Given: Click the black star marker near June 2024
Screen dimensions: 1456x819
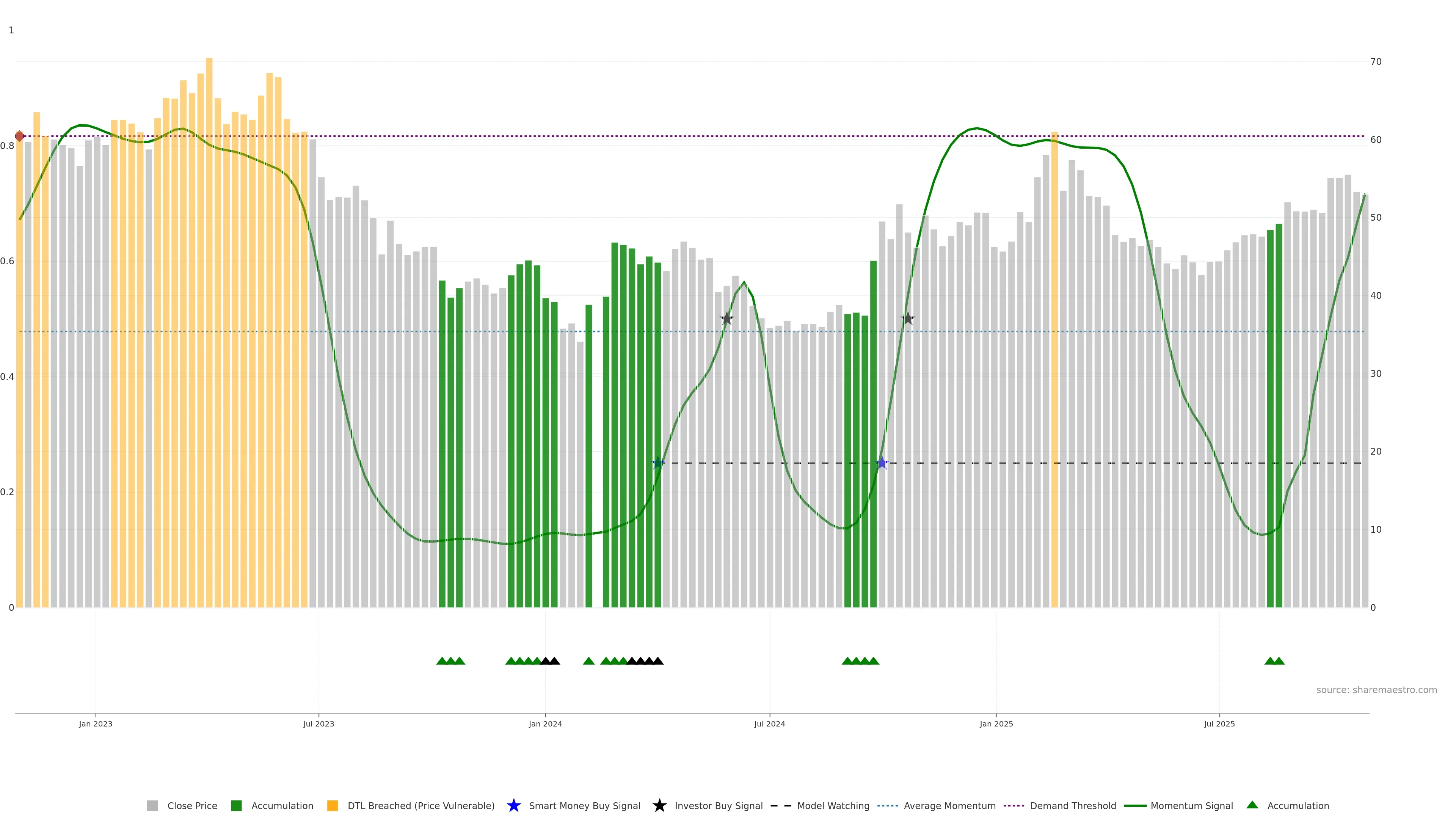Looking at the screenshot, I should click(727, 319).
